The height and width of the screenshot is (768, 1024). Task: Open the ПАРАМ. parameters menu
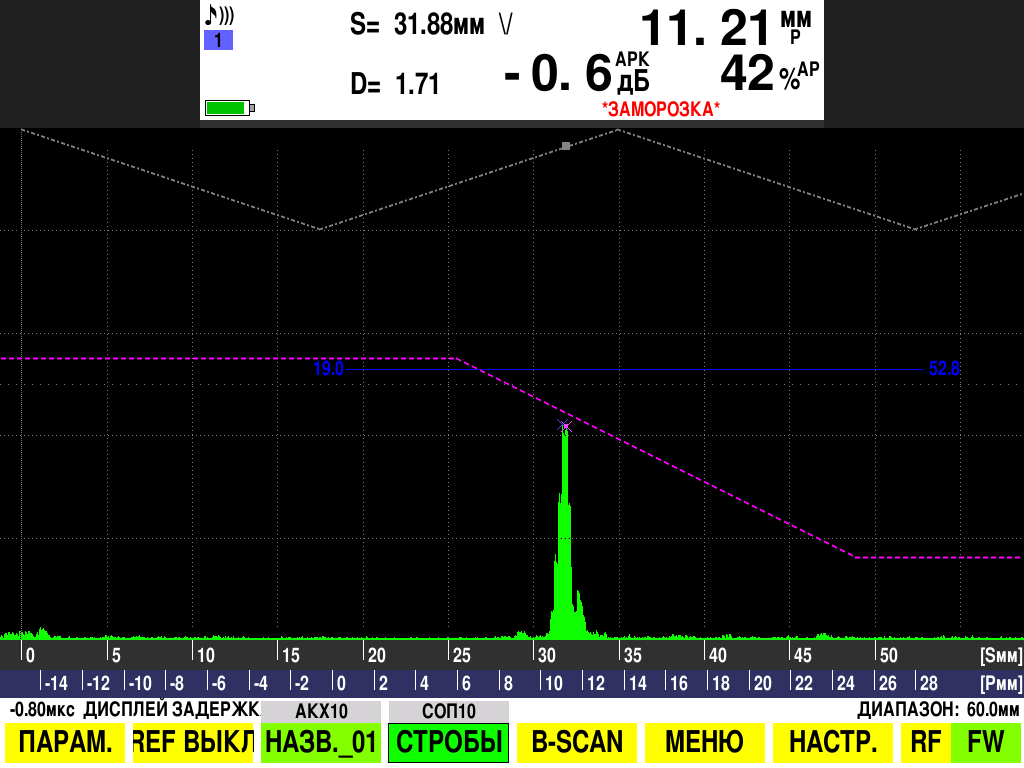65,742
